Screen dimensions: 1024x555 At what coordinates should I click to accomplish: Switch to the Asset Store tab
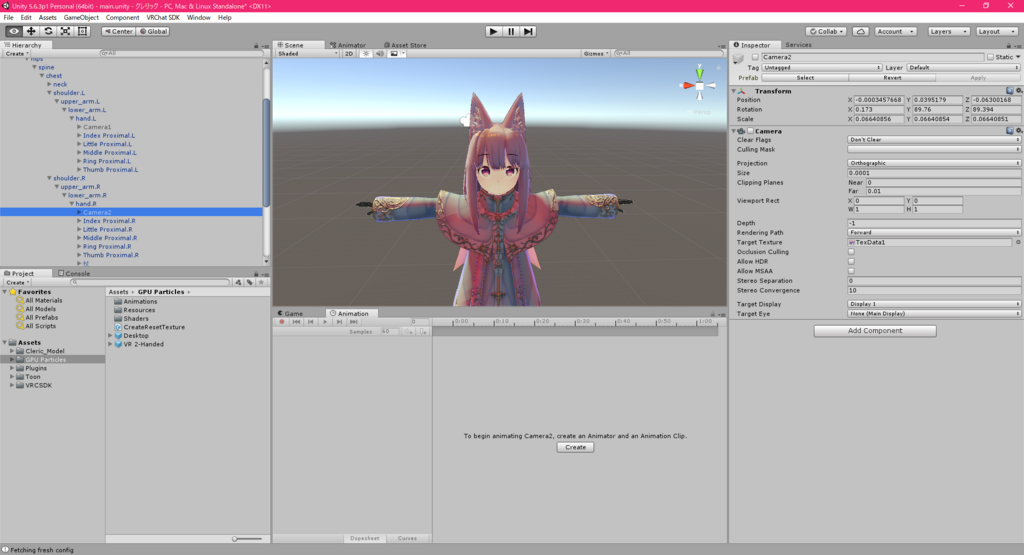(x=405, y=45)
